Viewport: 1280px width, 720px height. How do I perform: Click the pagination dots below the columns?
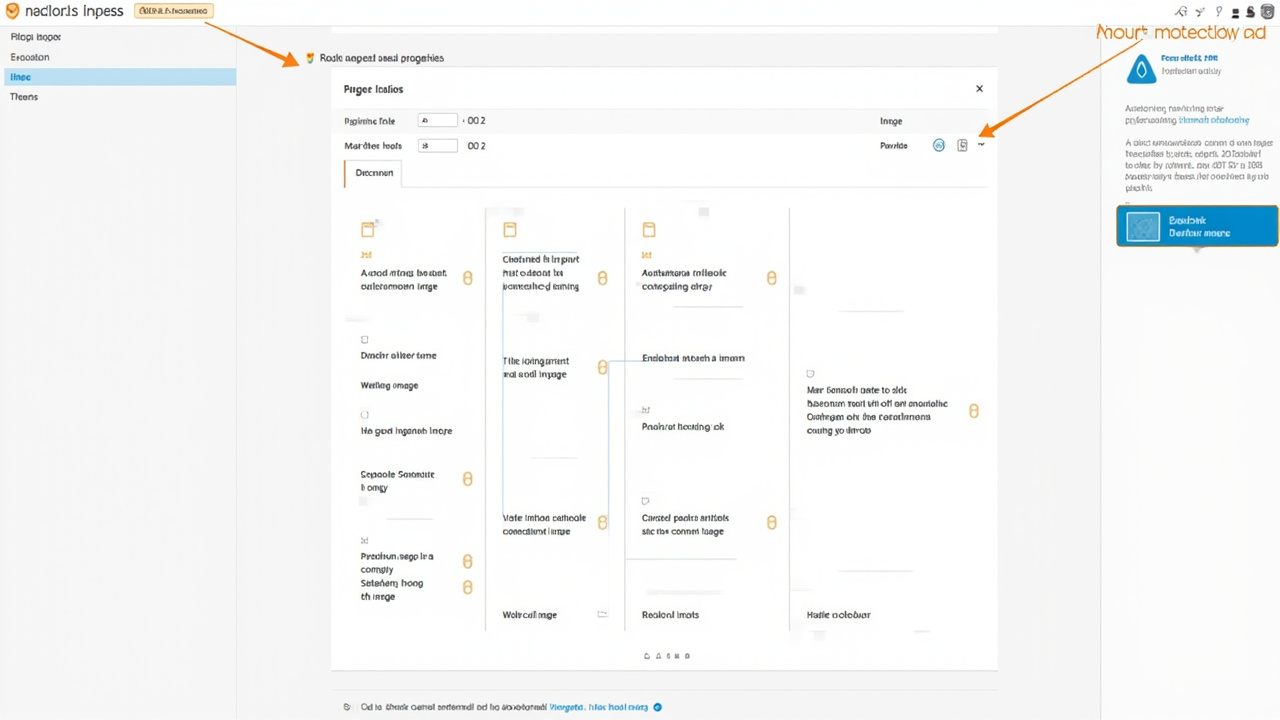coord(667,656)
